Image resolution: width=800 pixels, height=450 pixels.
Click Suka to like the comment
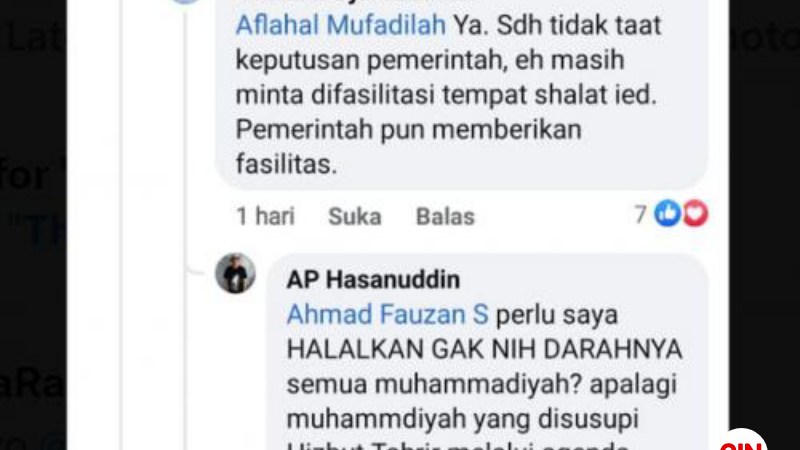[x=355, y=216]
